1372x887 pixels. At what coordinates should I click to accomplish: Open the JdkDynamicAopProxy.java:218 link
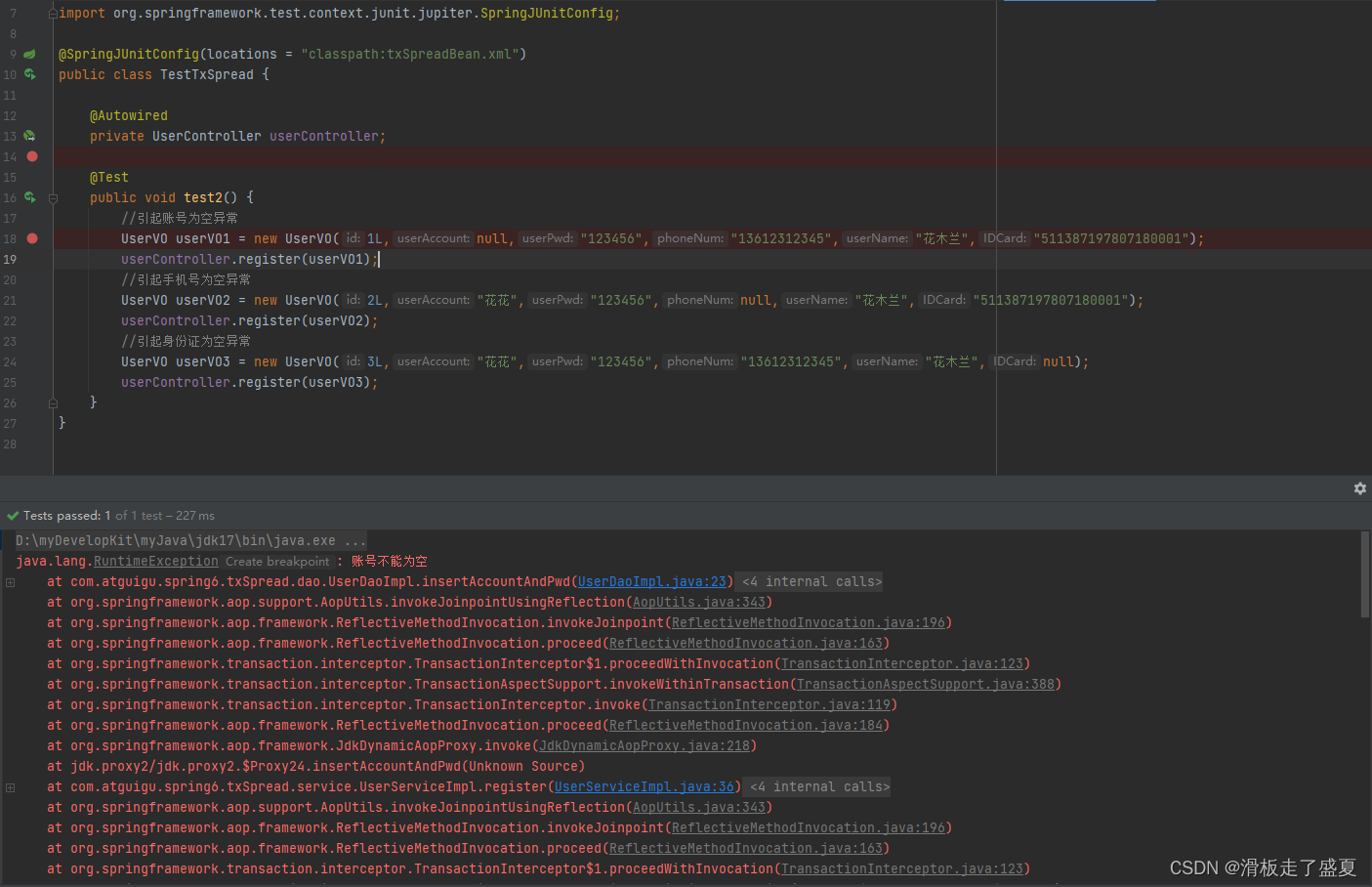click(644, 746)
